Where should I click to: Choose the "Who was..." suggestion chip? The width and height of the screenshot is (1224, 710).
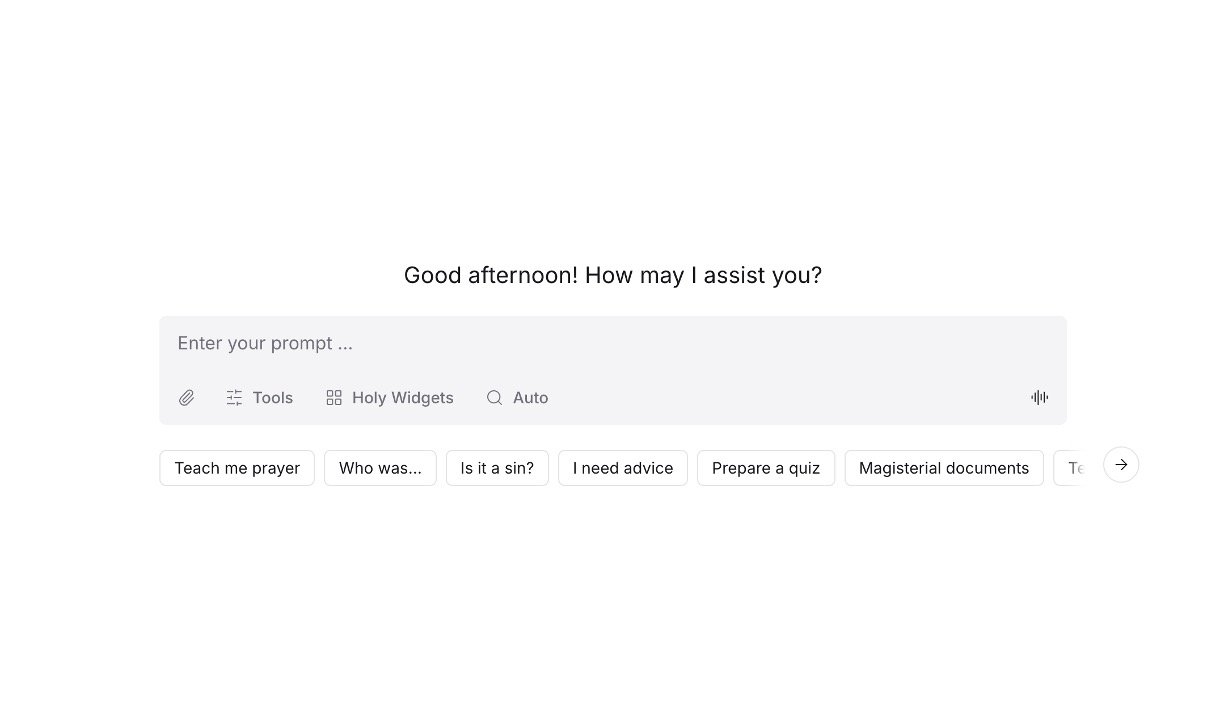(x=380, y=468)
